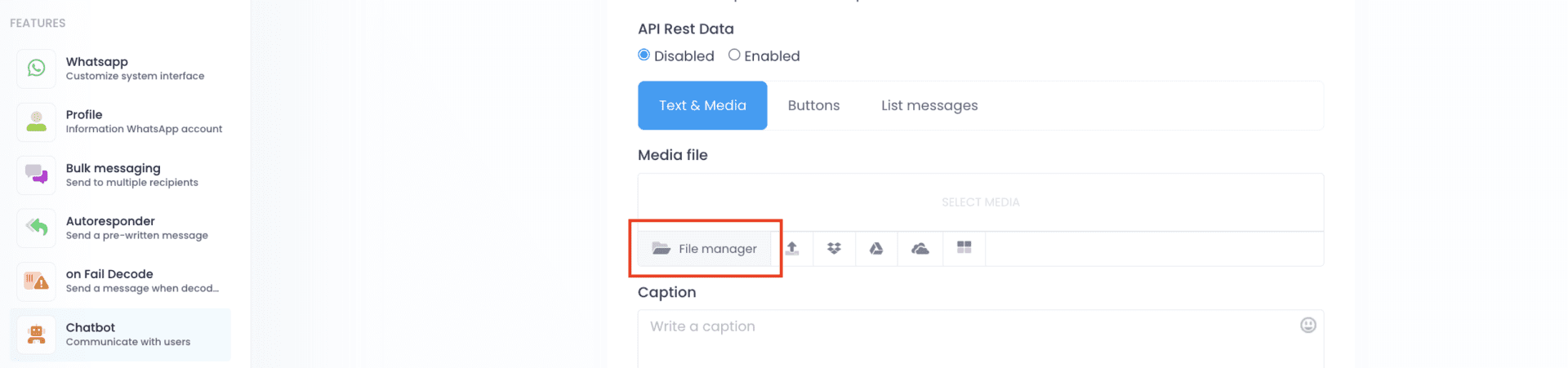This screenshot has width=1568, height=368.
Task: Click the upload file icon
Action: point(792,248)
